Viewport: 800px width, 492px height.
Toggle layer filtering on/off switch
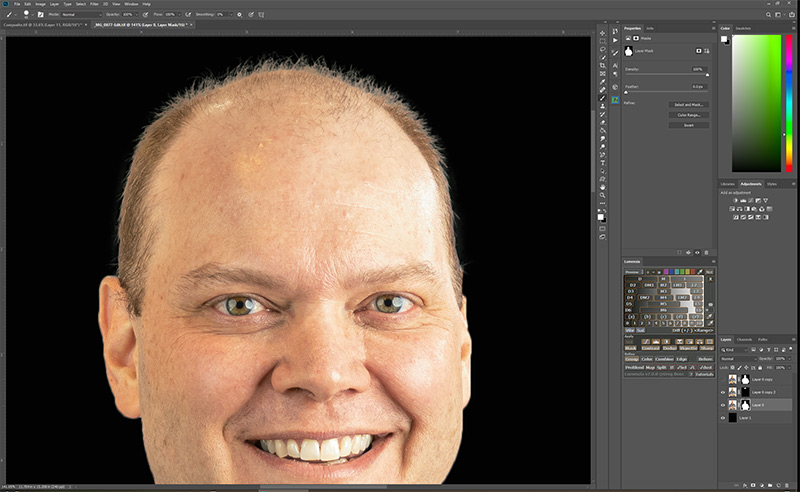click(790, 349)
